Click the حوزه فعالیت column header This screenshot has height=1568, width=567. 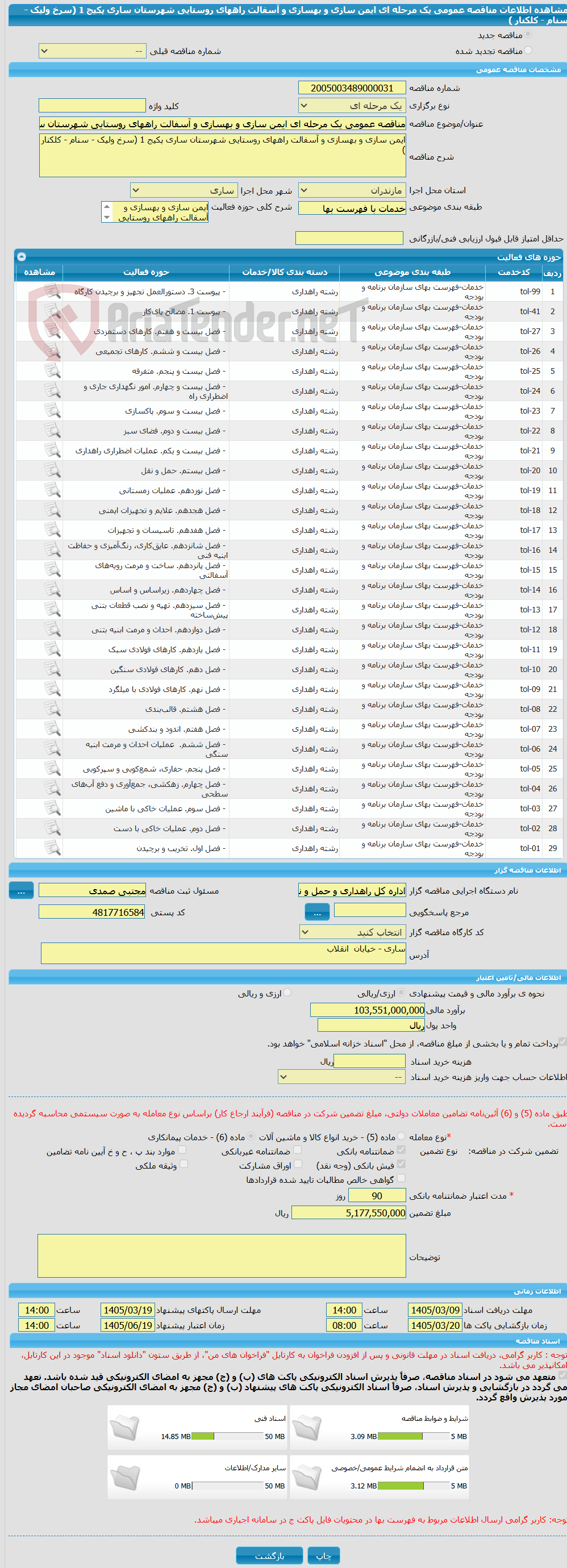coord(146,273)
